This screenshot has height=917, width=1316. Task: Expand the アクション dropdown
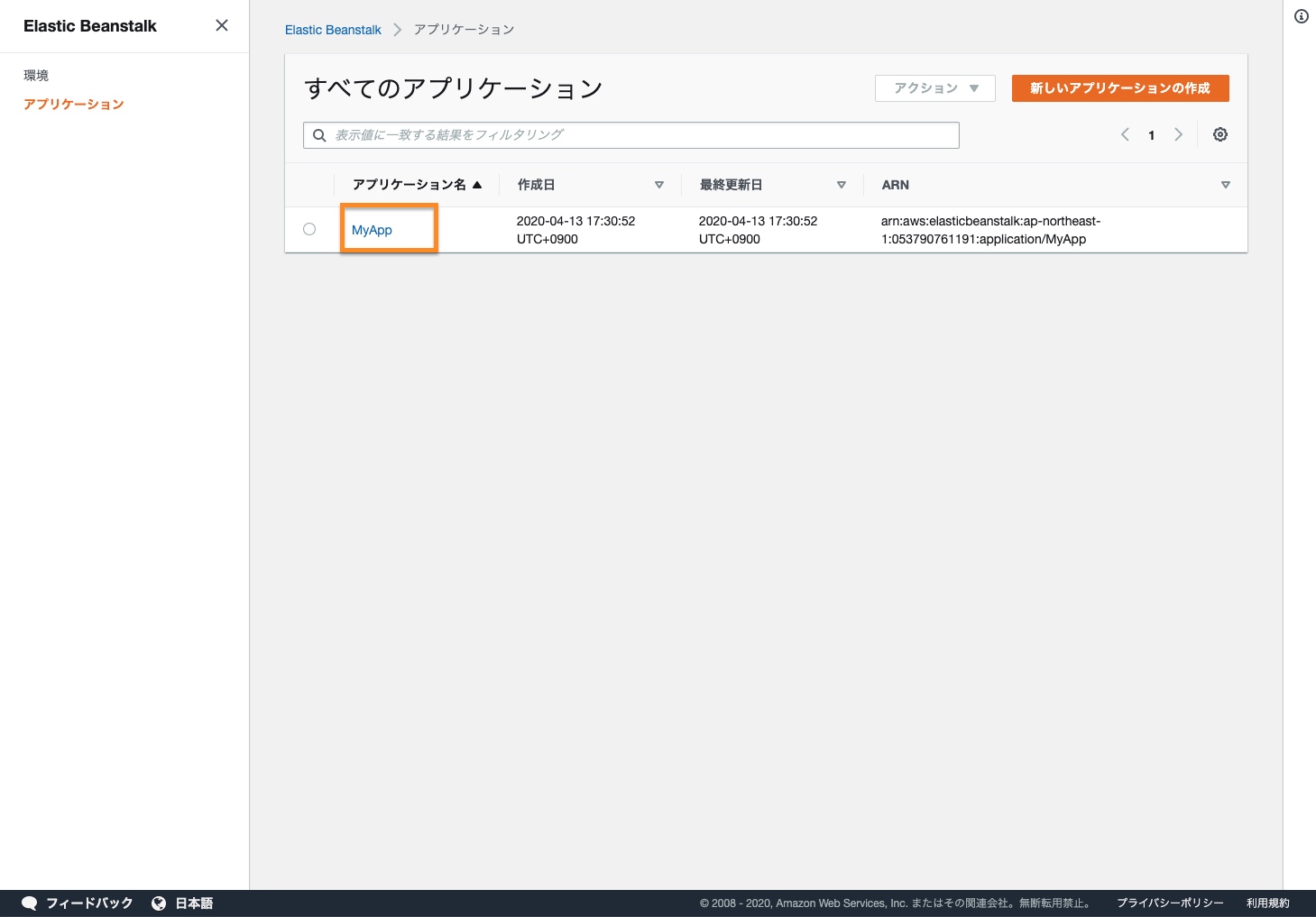click(x=935, y=88)
